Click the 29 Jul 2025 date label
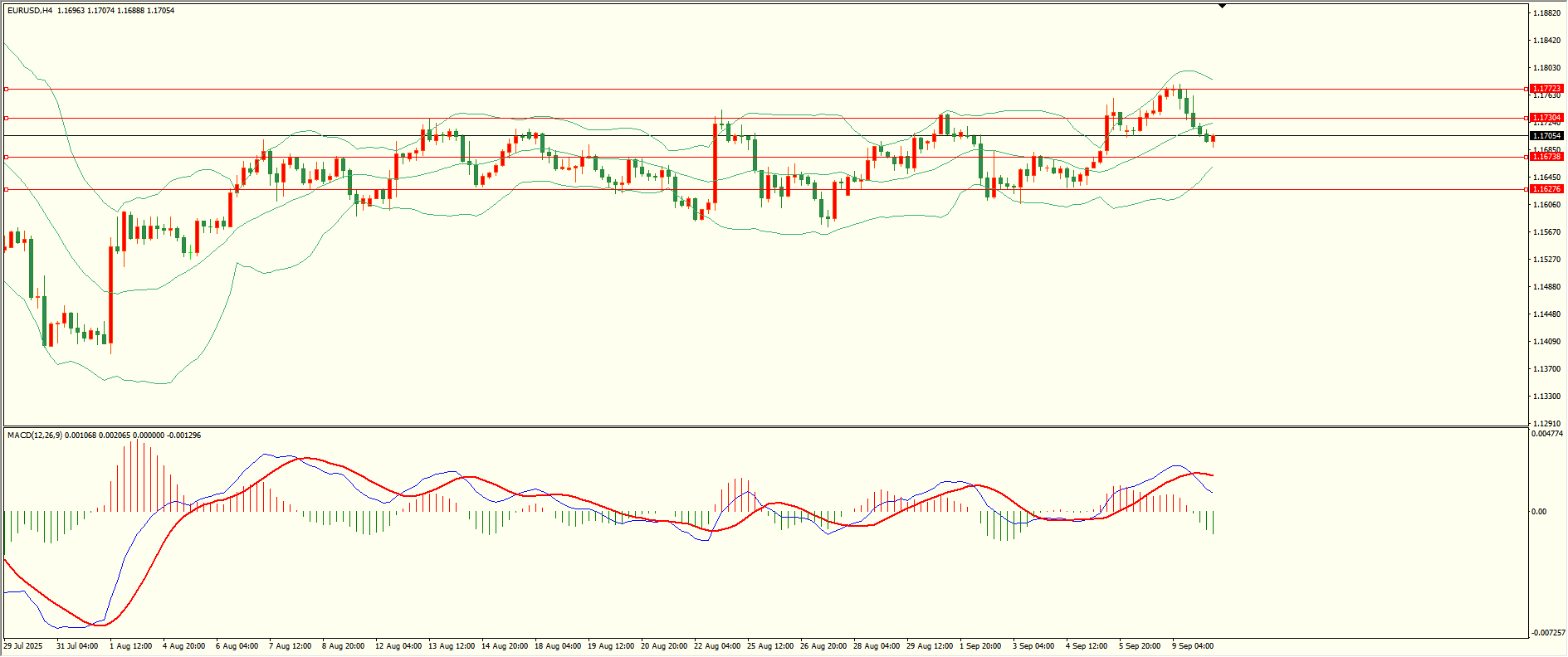The image size is (1568, 657). pos(23,646)
